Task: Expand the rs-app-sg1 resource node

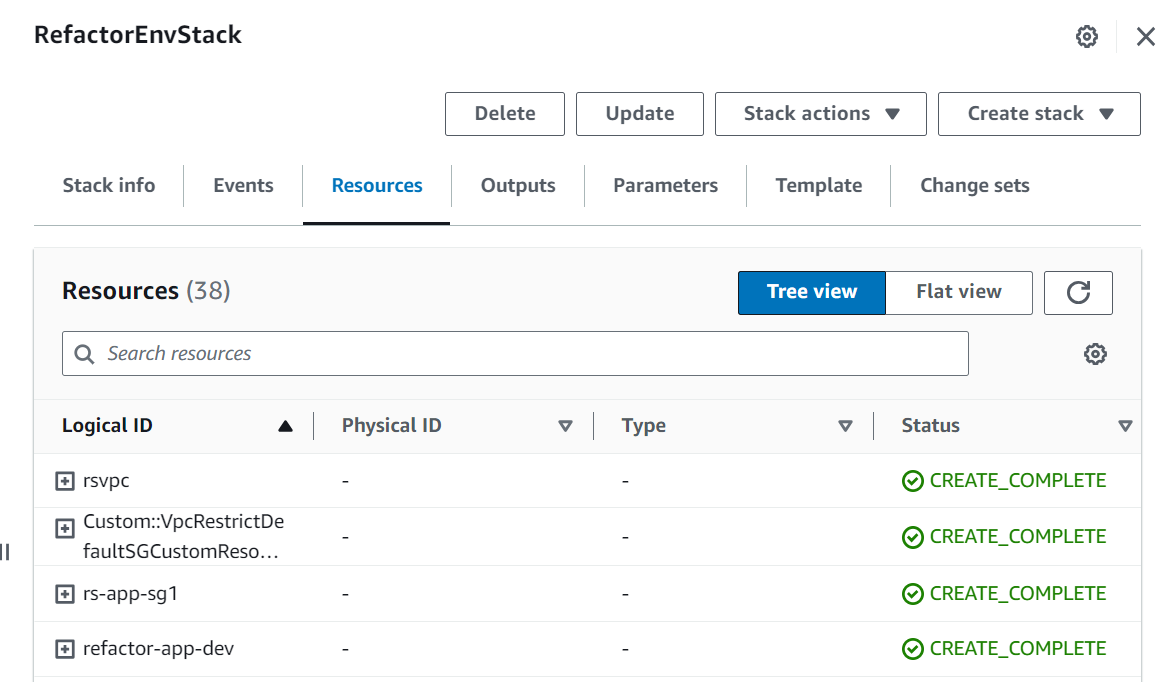Action: pyautogui.click(x=64, y=592)
